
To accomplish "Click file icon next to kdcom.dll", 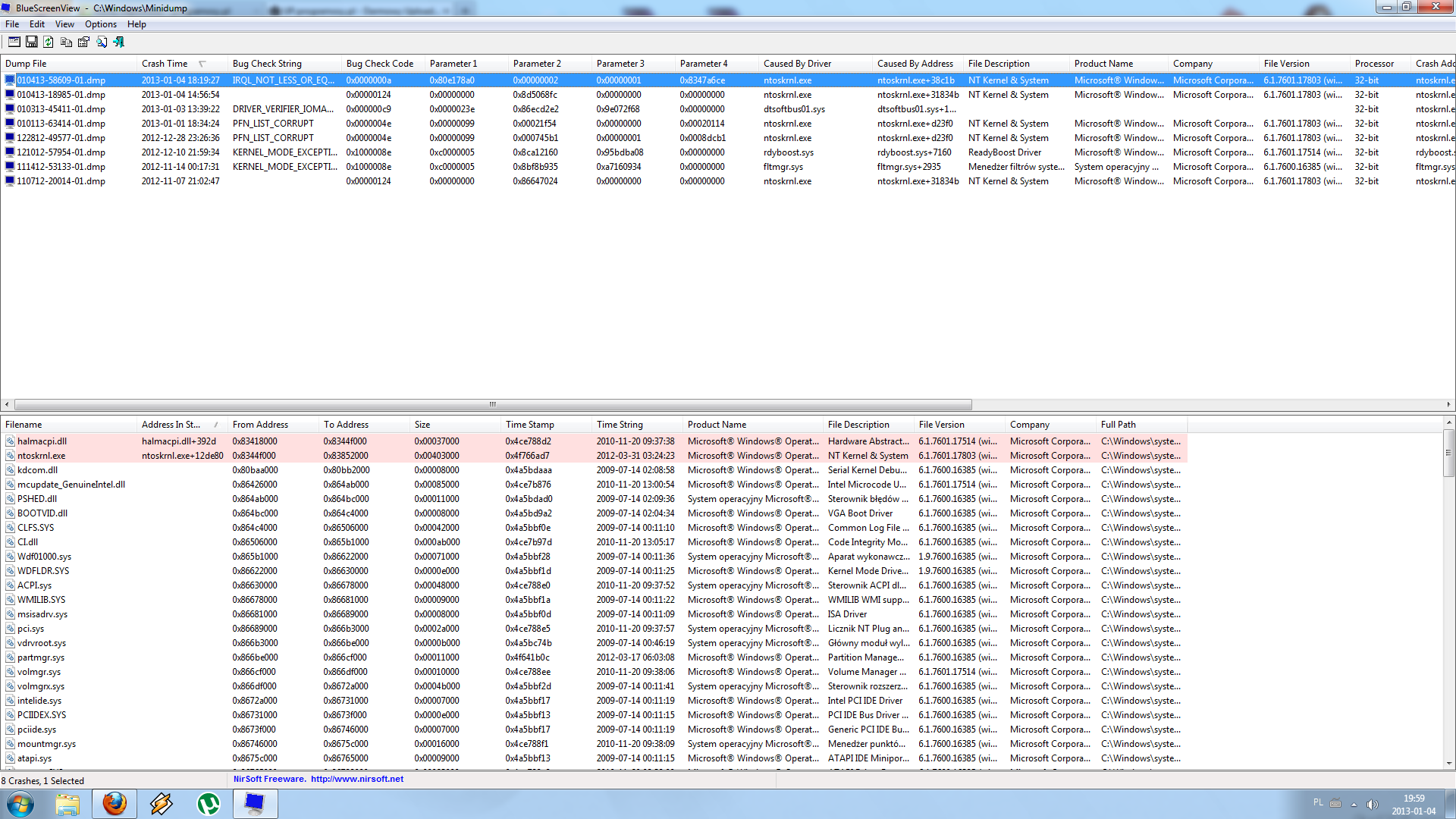I will 11,470.
